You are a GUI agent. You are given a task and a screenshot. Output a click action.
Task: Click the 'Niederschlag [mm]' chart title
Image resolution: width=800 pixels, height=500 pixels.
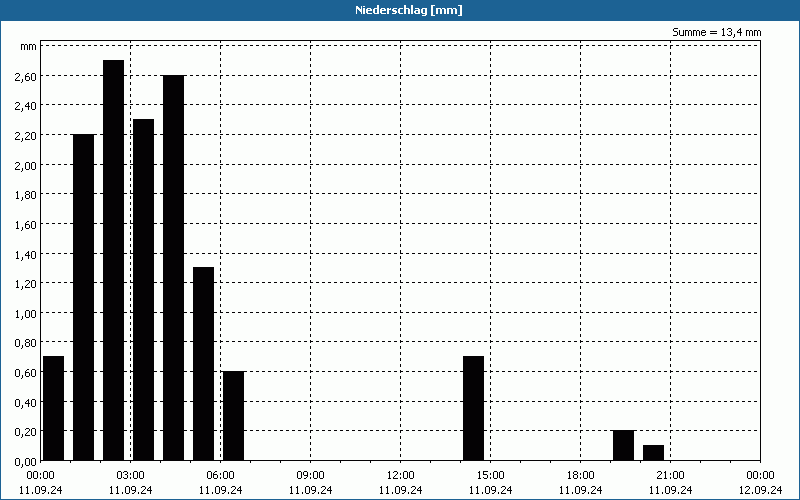pyautogui.click(x=409, y=10)
